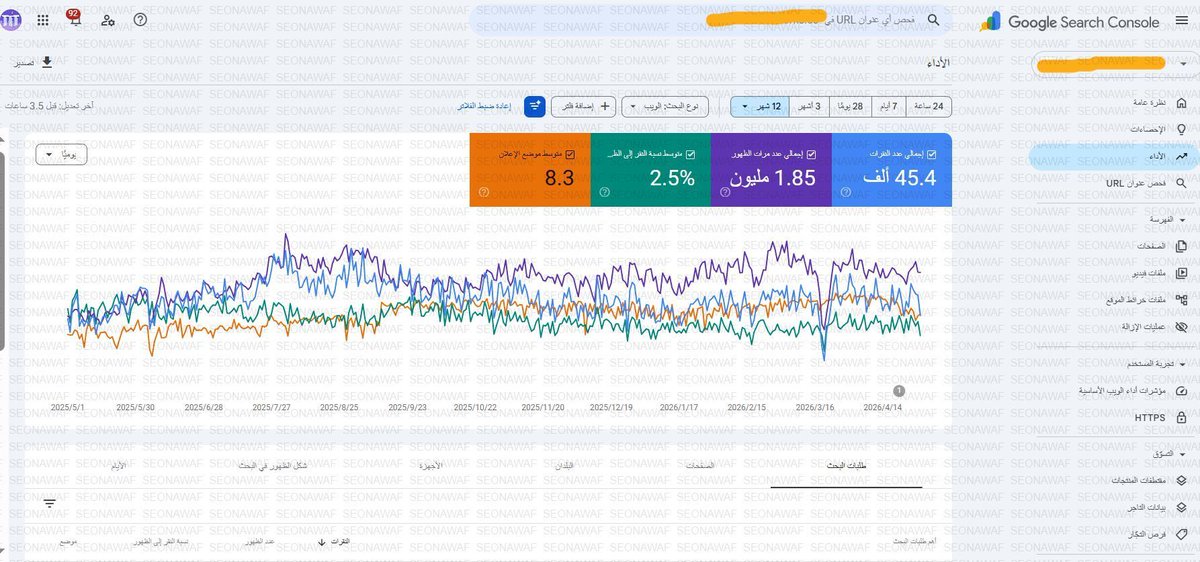Open the Google apps grid icon
Screen dimensions: 1200x562
pyautogui.click(x=43, y=20)
